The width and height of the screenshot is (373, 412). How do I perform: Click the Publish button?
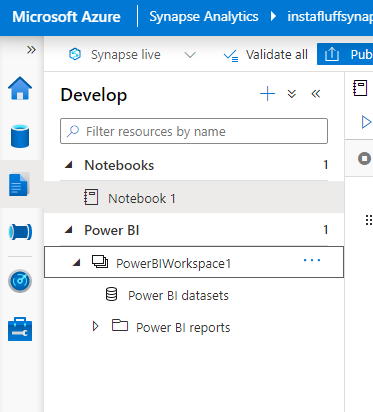pyautogui.click(x=345, y=54)
